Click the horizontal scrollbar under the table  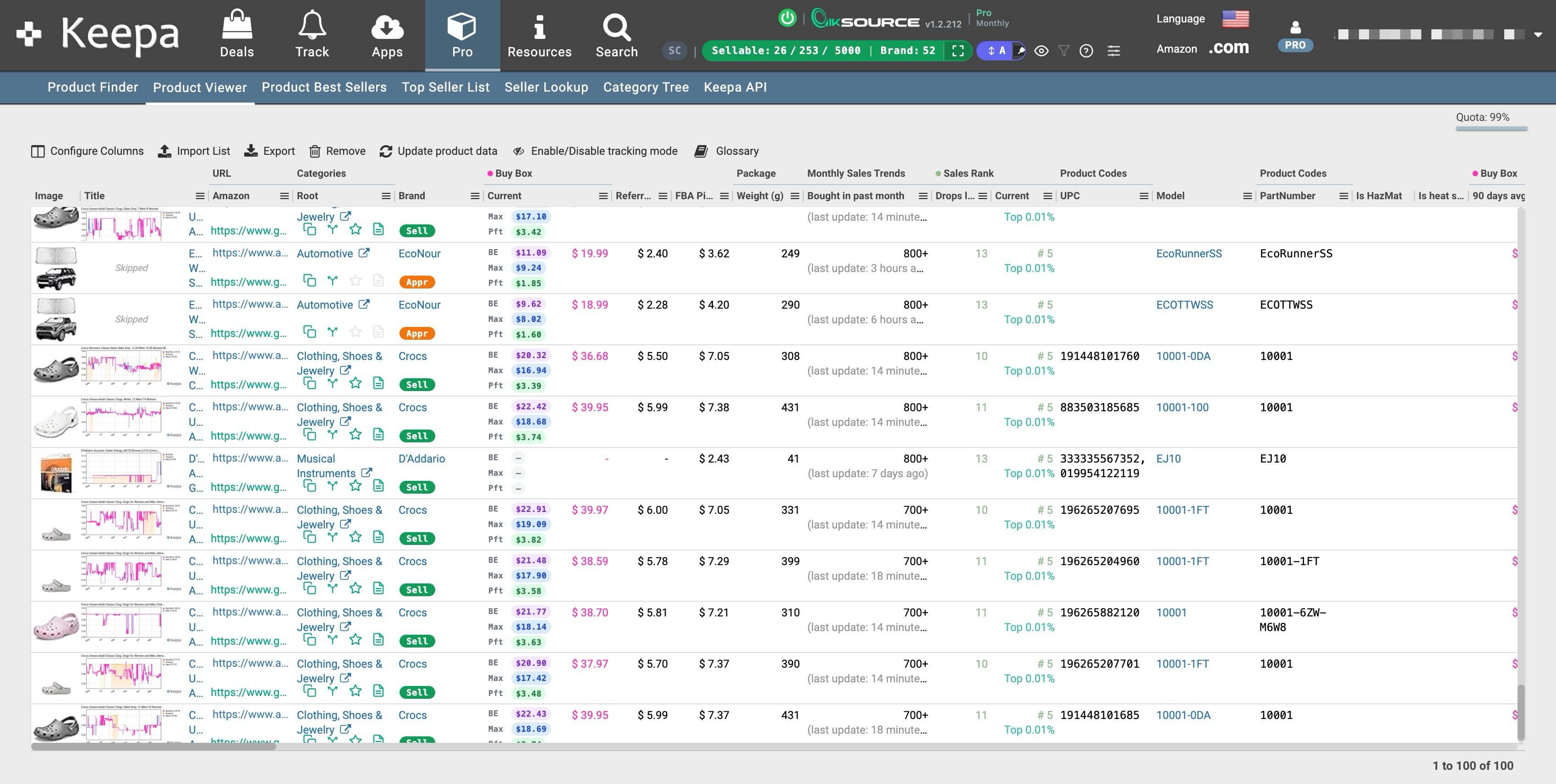(x=153, y=746)
